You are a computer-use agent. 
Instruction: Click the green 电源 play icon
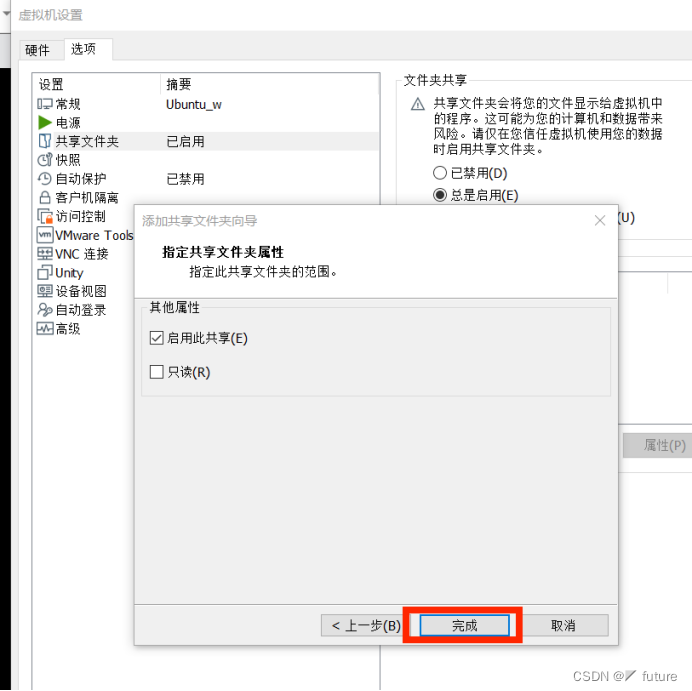pos(45,122)
